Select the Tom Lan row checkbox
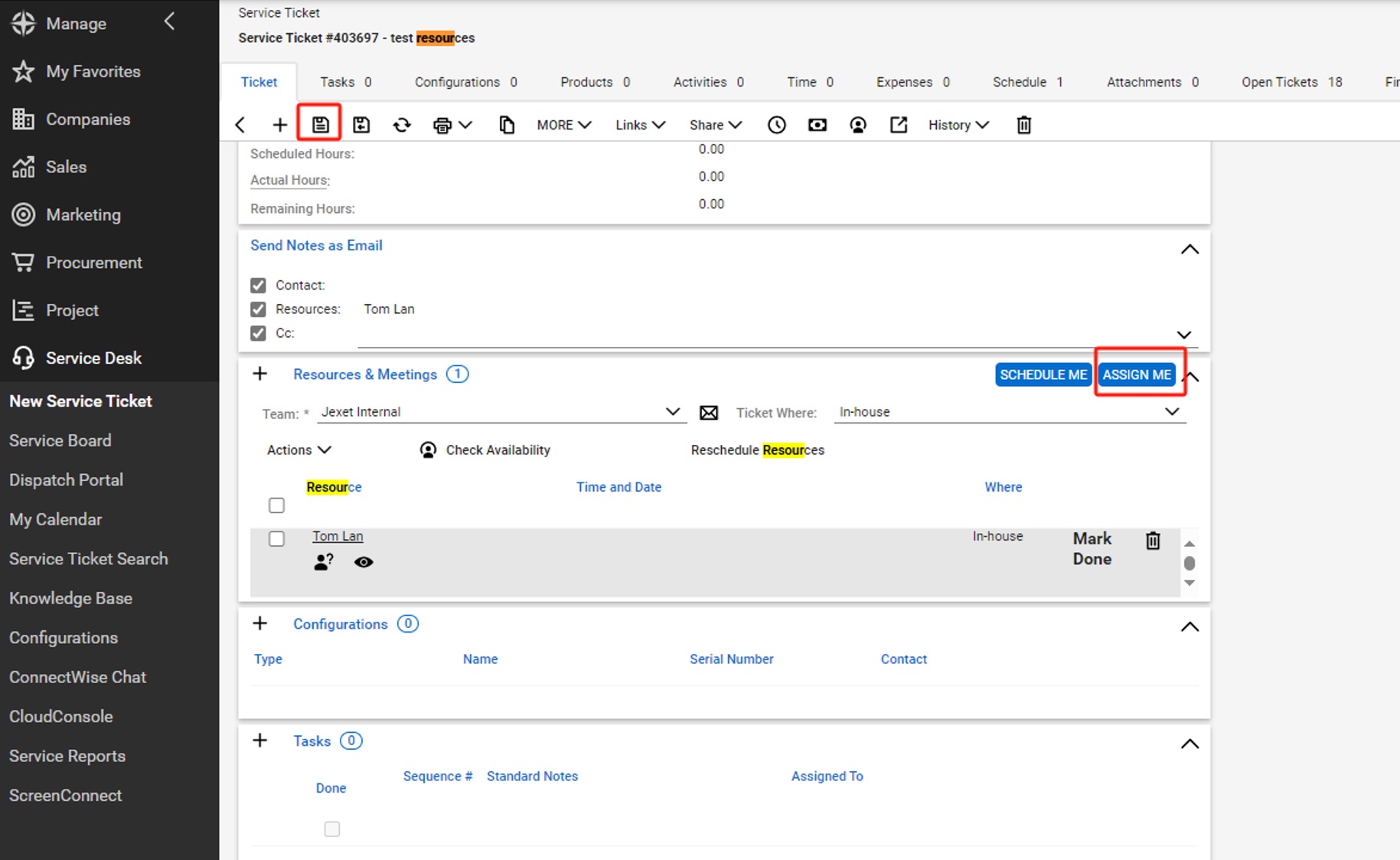The height and width of the screenshot is (860, 1400). tap(276, 538)
